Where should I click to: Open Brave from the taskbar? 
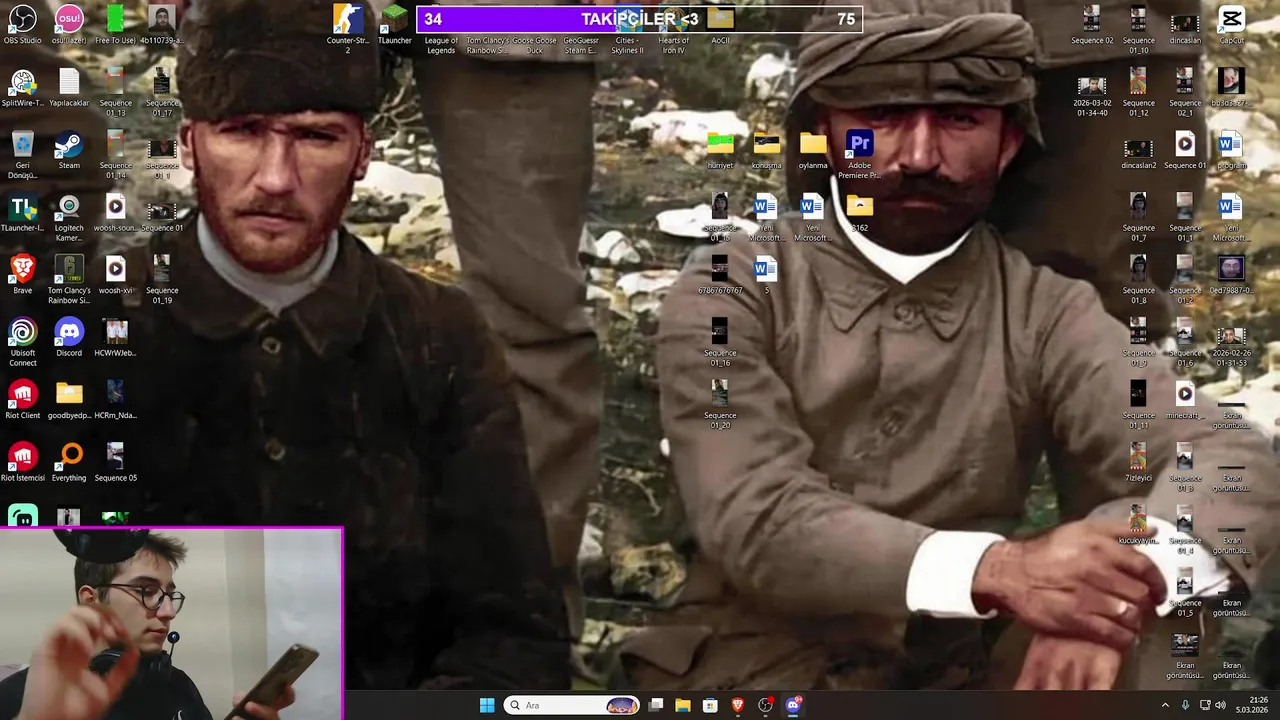(x=738, y=705)
